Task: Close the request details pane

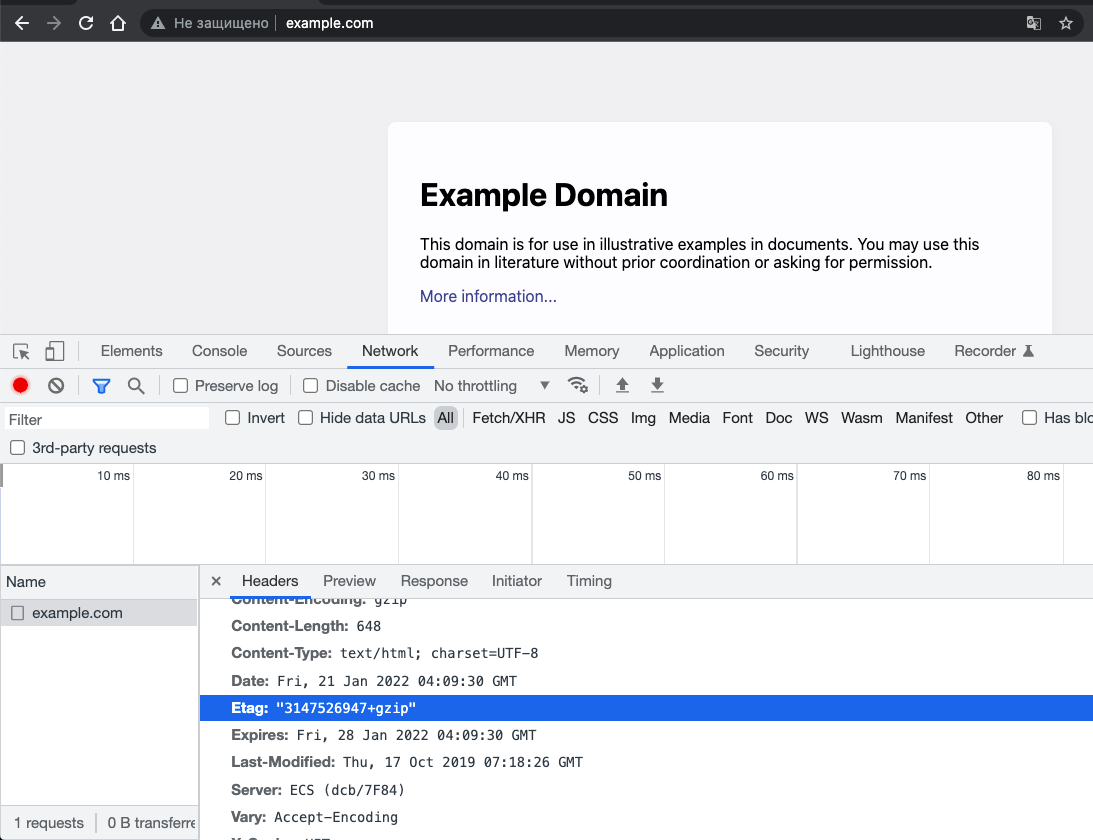Action: pyautogui.click(x=216, y=581)
